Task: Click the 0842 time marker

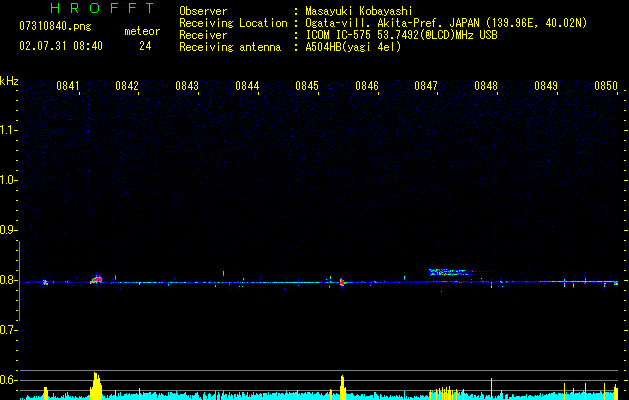Action: click(127, 86)
